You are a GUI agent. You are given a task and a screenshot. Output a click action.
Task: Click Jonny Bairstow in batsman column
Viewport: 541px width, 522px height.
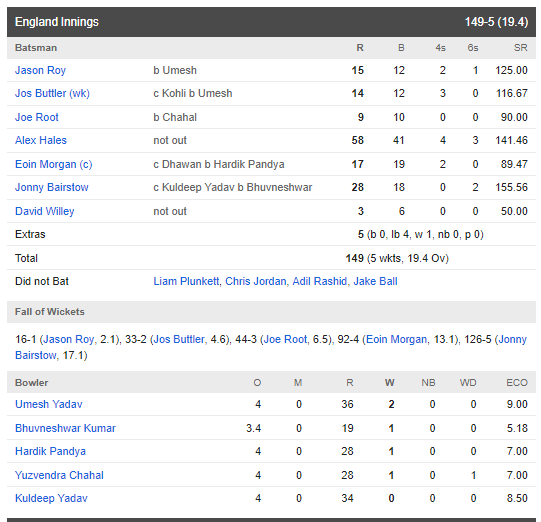tap(52, 187)
